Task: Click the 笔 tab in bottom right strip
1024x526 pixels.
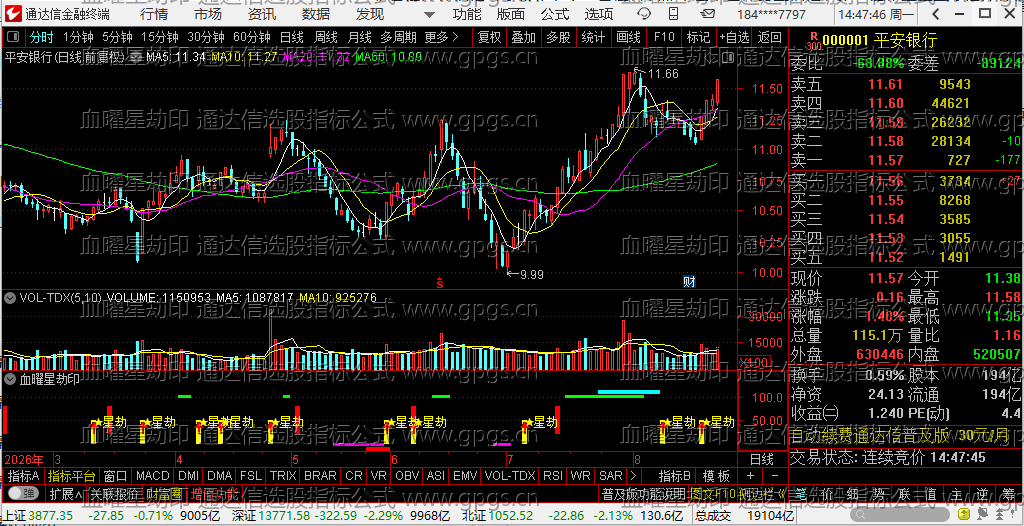Action: pyautogui.click(x=801, y=495)
